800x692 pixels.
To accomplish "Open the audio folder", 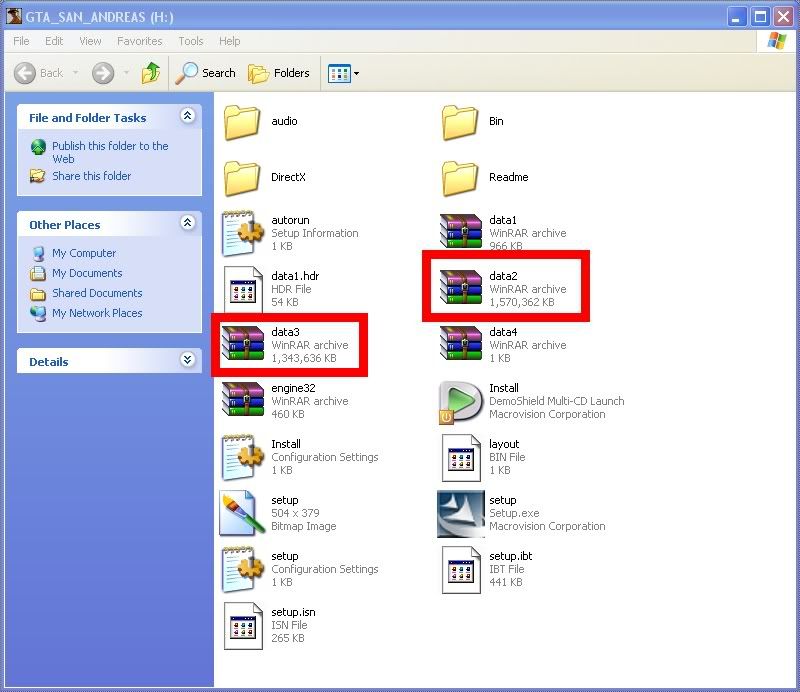I will coord(261,121).
